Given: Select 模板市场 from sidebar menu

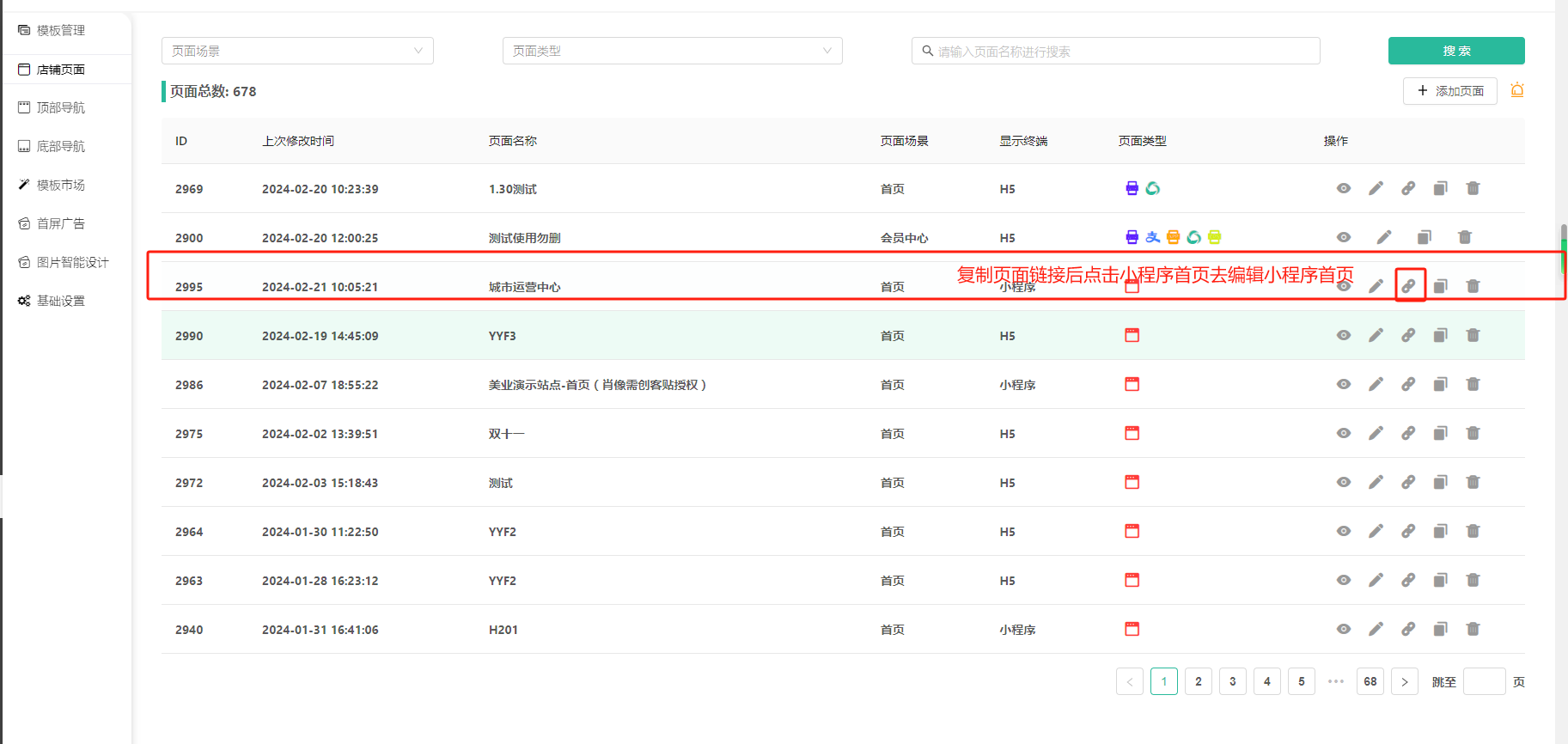Looking at the screenshot, I should pyautogui.click(x=60, y=185).
